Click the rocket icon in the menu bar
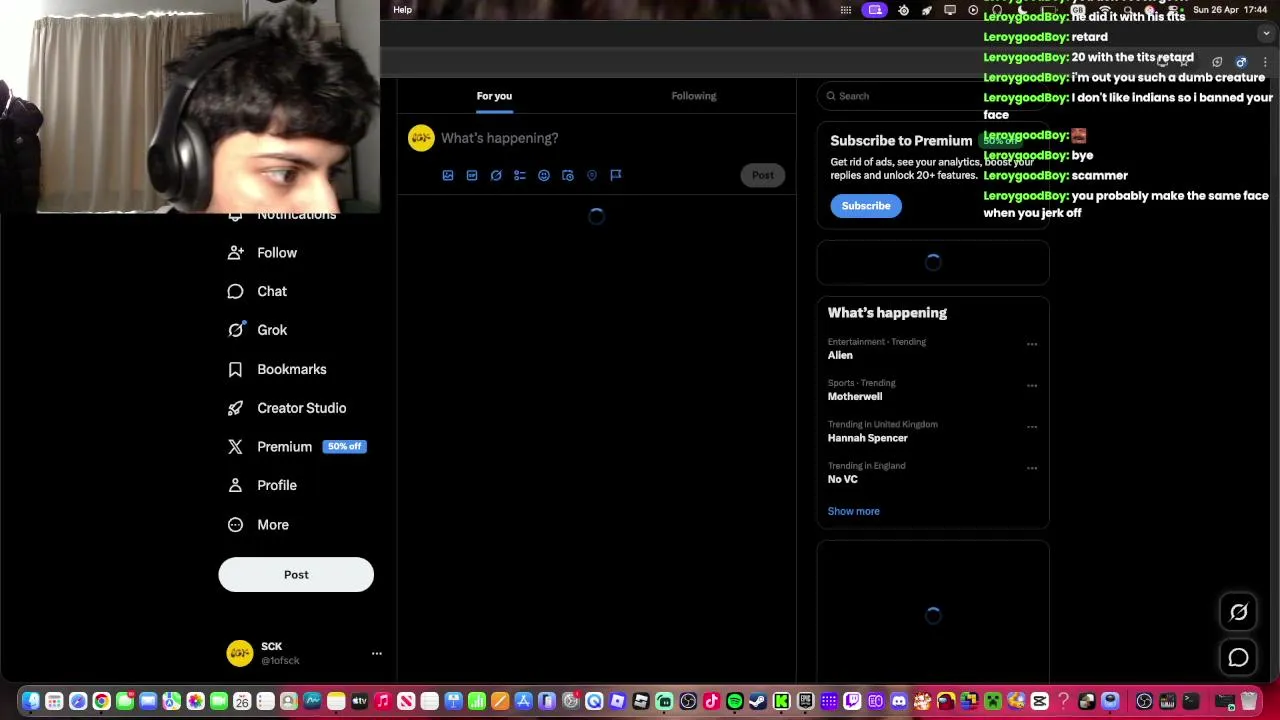1280x720 pixels. 926,10
